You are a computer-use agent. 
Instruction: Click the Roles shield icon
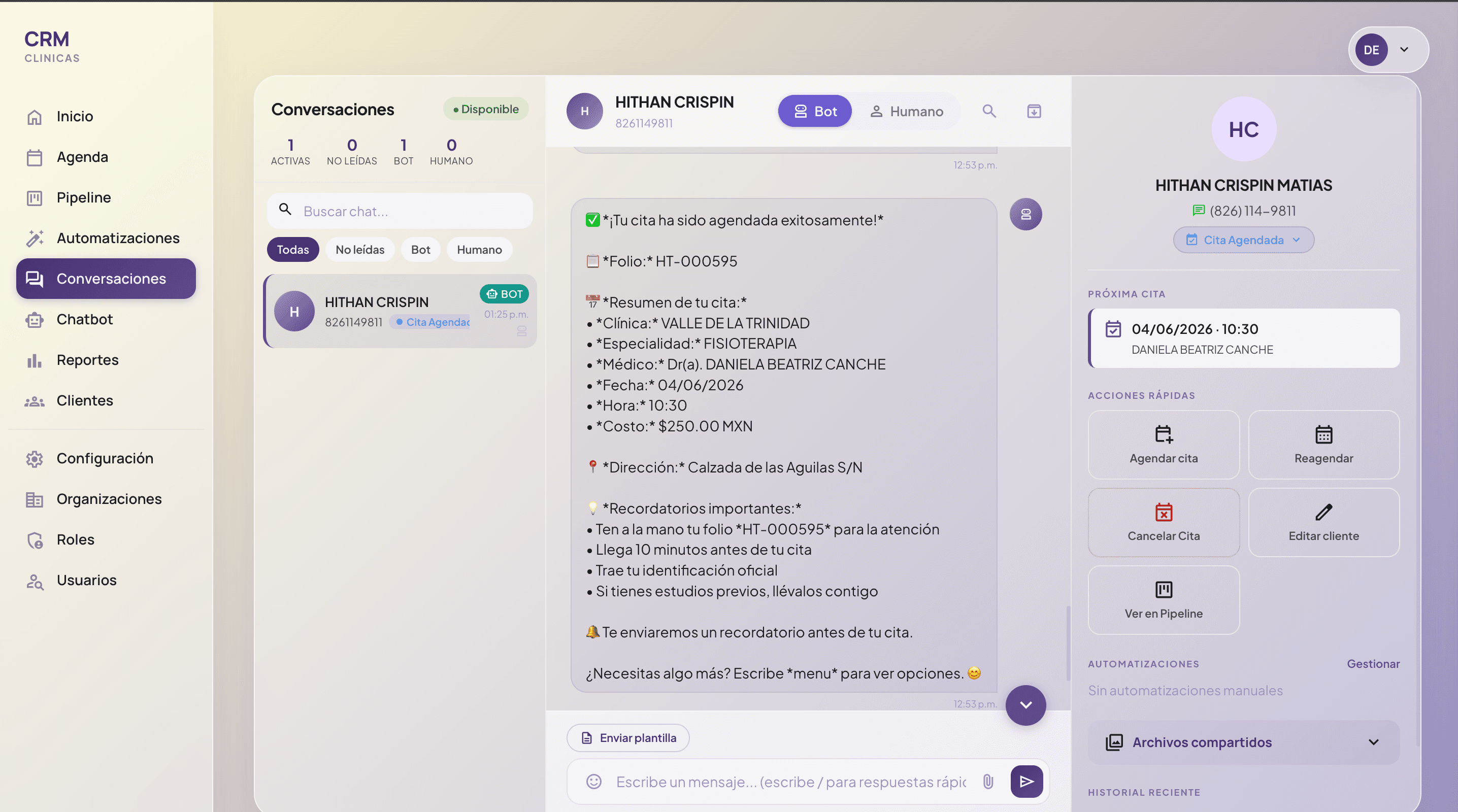click(35, 540)
